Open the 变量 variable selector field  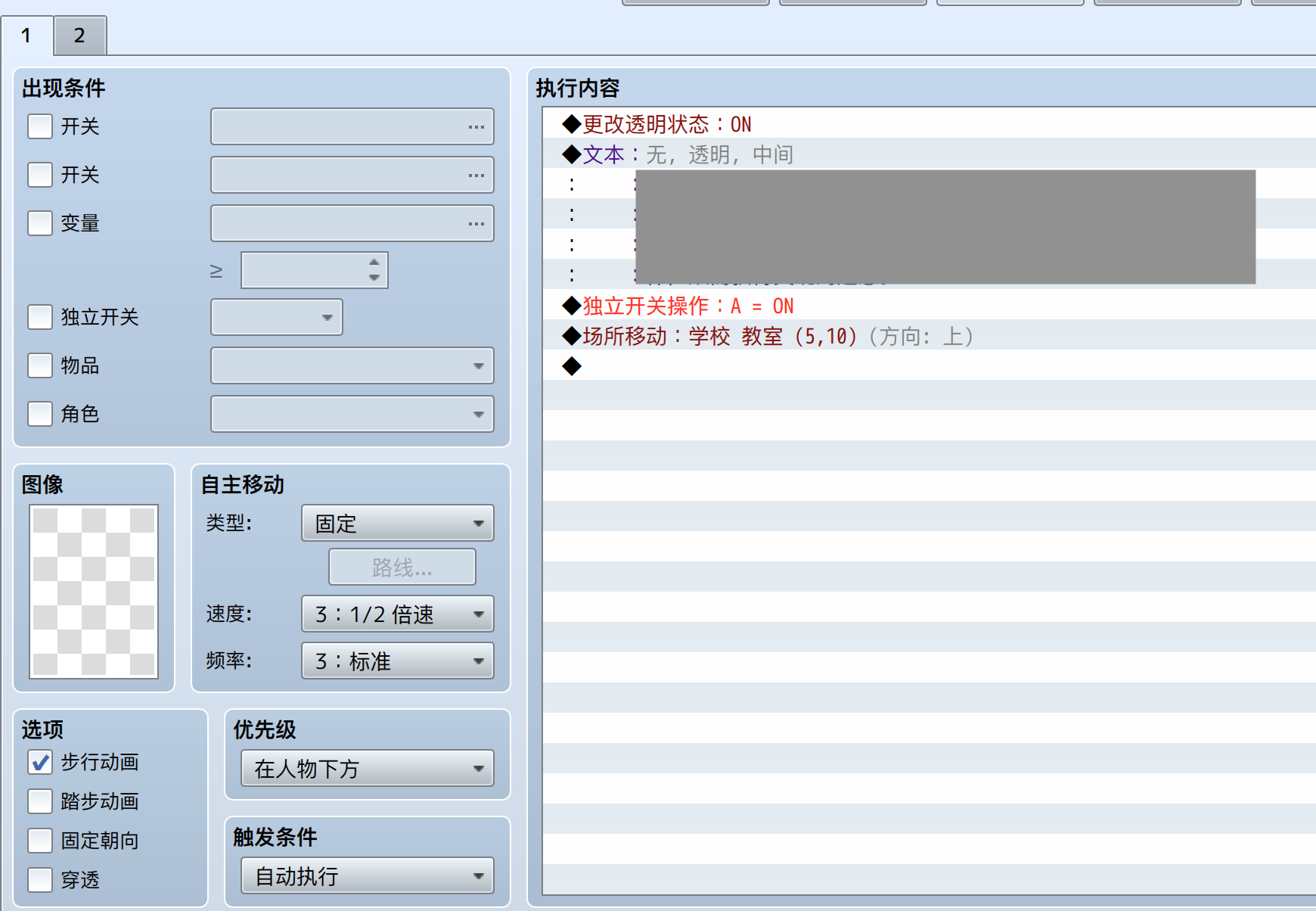(x=352, y=223)
